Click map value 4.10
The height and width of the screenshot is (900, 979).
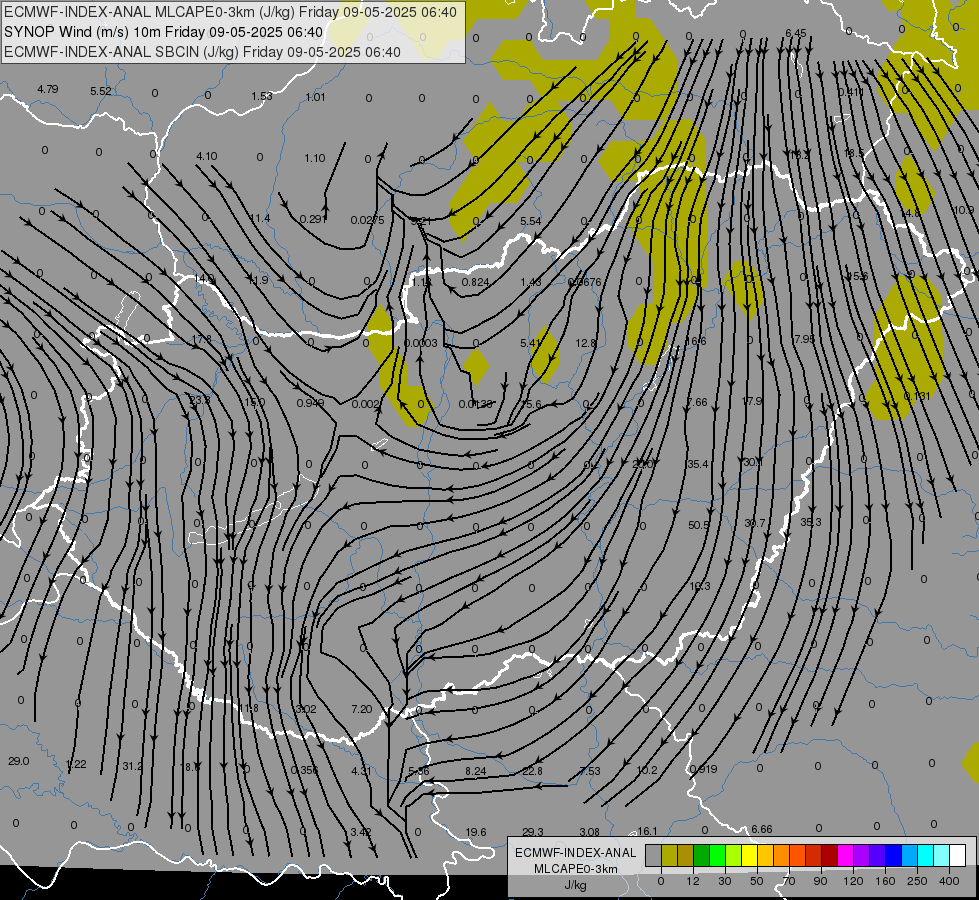207,156
